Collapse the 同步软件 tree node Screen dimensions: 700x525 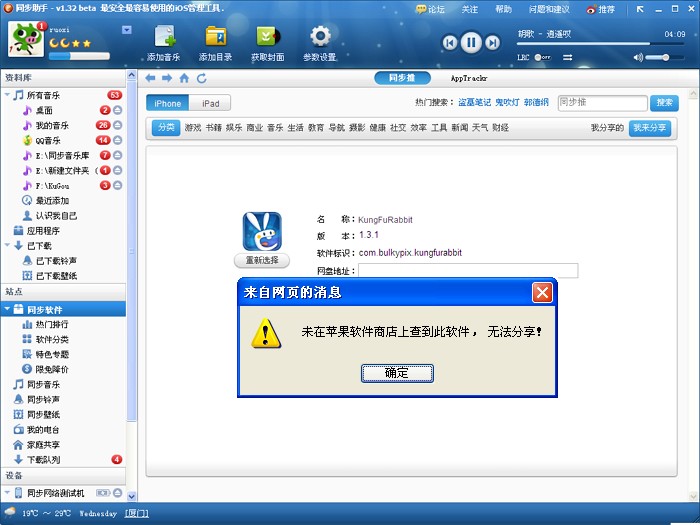[x=7, y=309]
